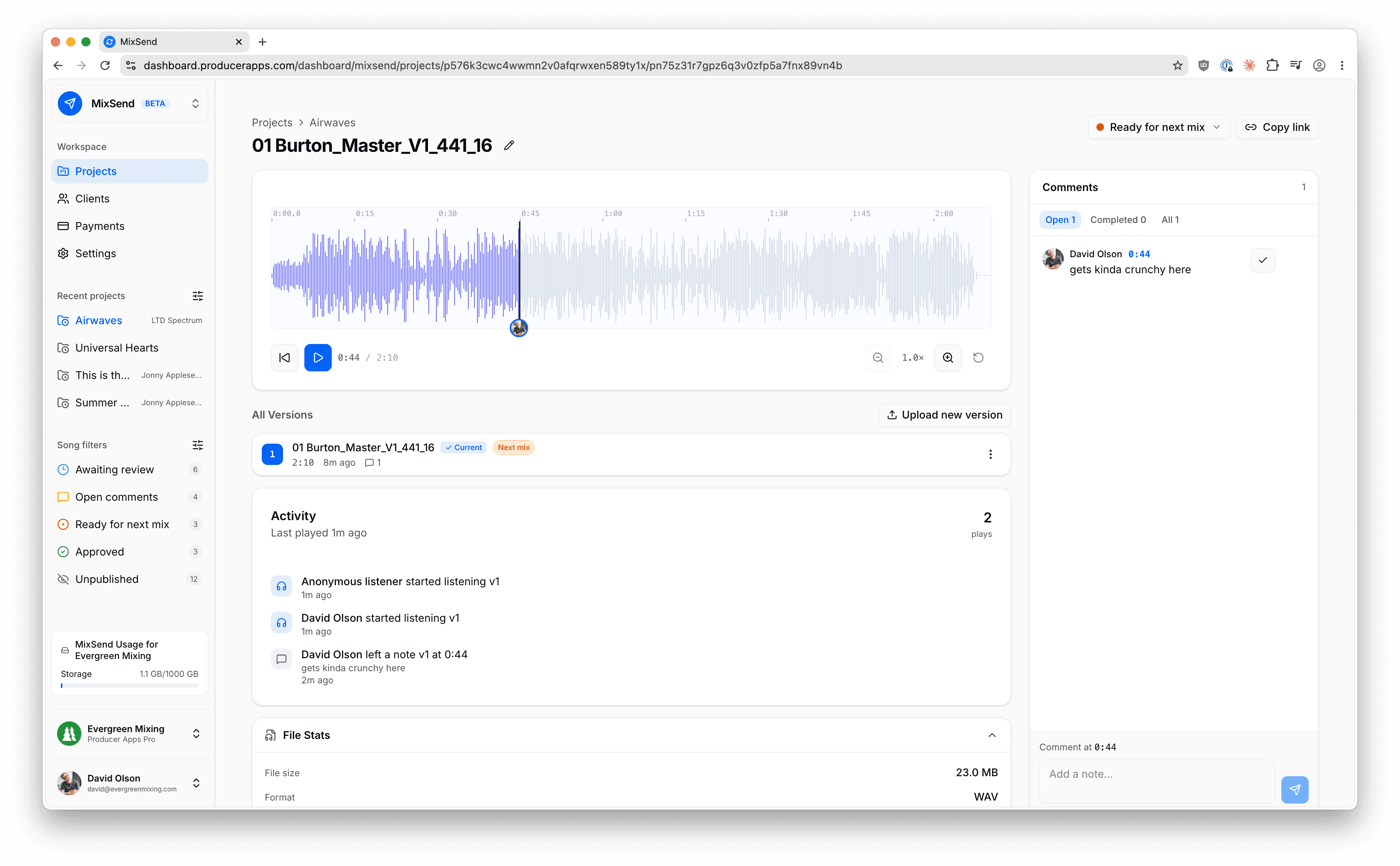This screenshot has height=866, width=1400.
Task: Open the Ready for next mix status dropdown
Action: [1158, 127]
